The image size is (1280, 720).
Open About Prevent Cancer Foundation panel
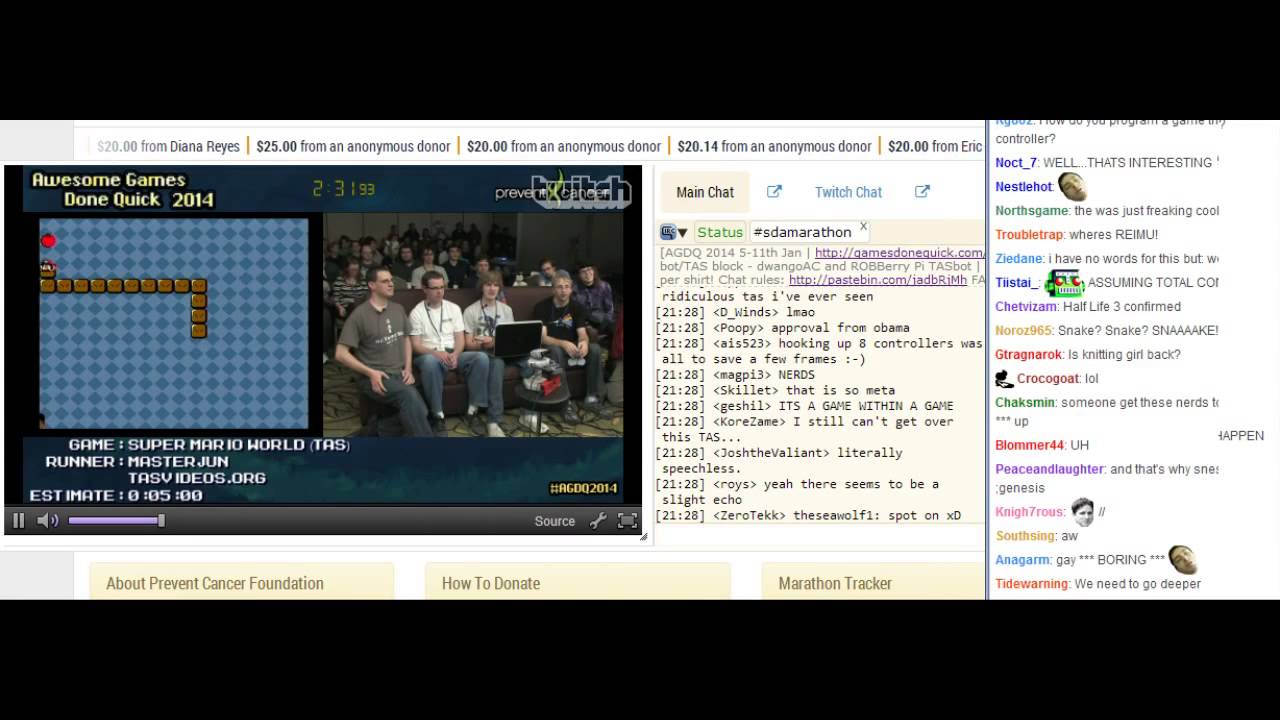[x=241, y=582]
